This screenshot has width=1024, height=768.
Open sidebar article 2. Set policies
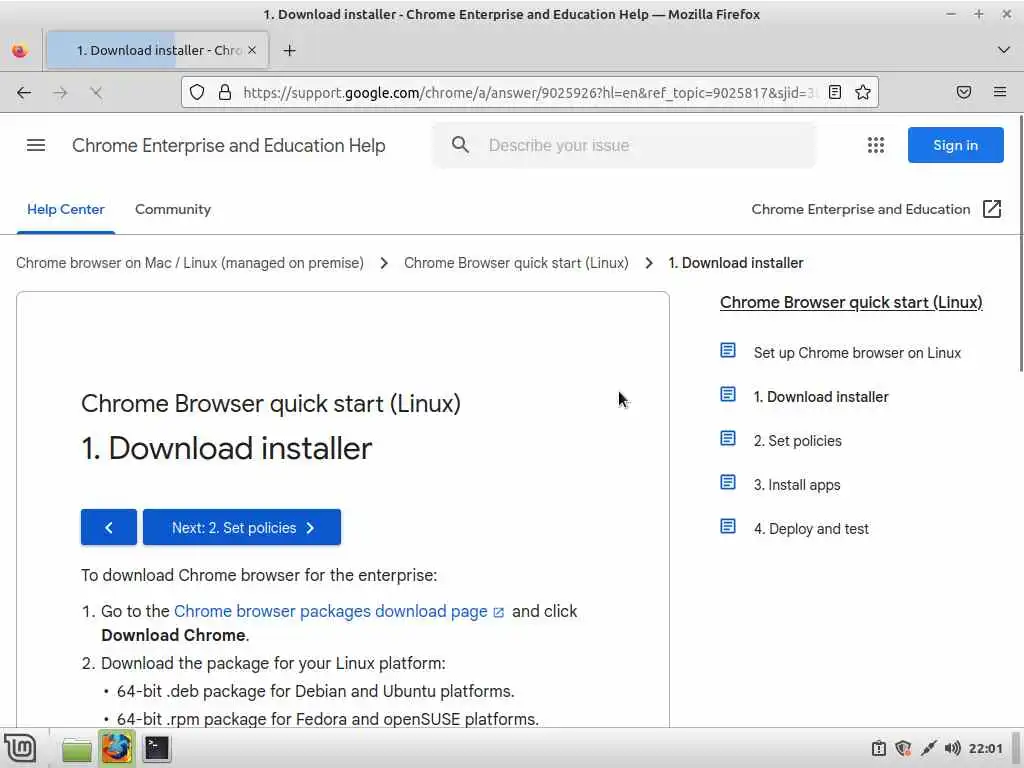[x=797, y=441]
